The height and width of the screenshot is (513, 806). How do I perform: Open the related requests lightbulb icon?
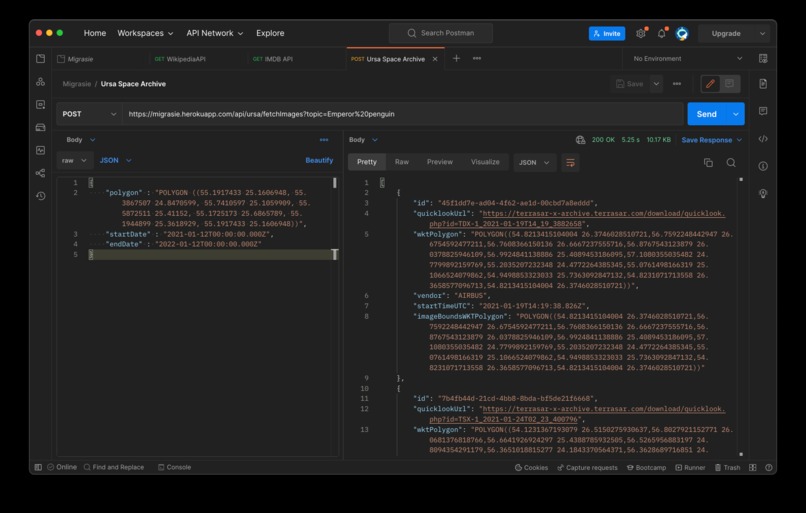click(763, 193)
